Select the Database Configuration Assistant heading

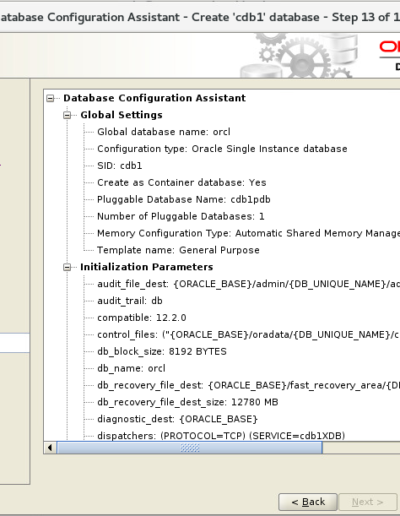(154, 98)
